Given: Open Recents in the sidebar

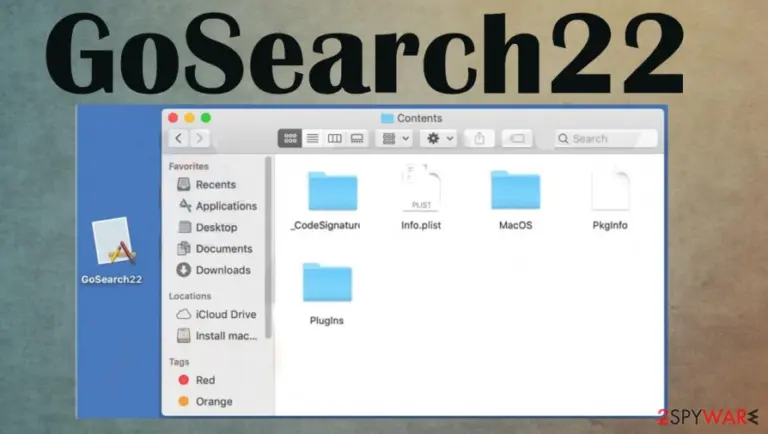Looking at the screenshot, I should [x=216, y=185].
